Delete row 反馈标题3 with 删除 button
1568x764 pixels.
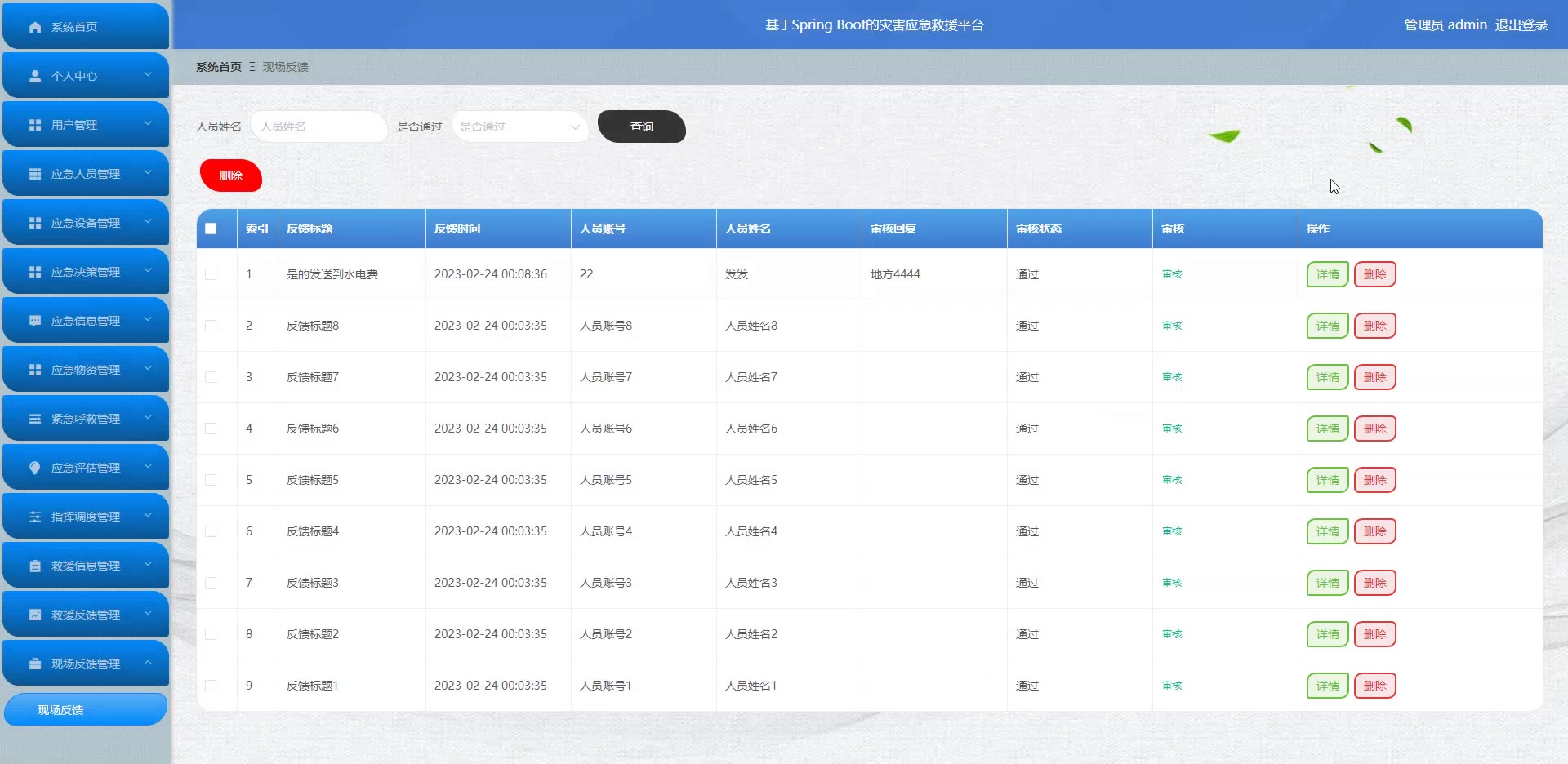(x=1375, y=583)
